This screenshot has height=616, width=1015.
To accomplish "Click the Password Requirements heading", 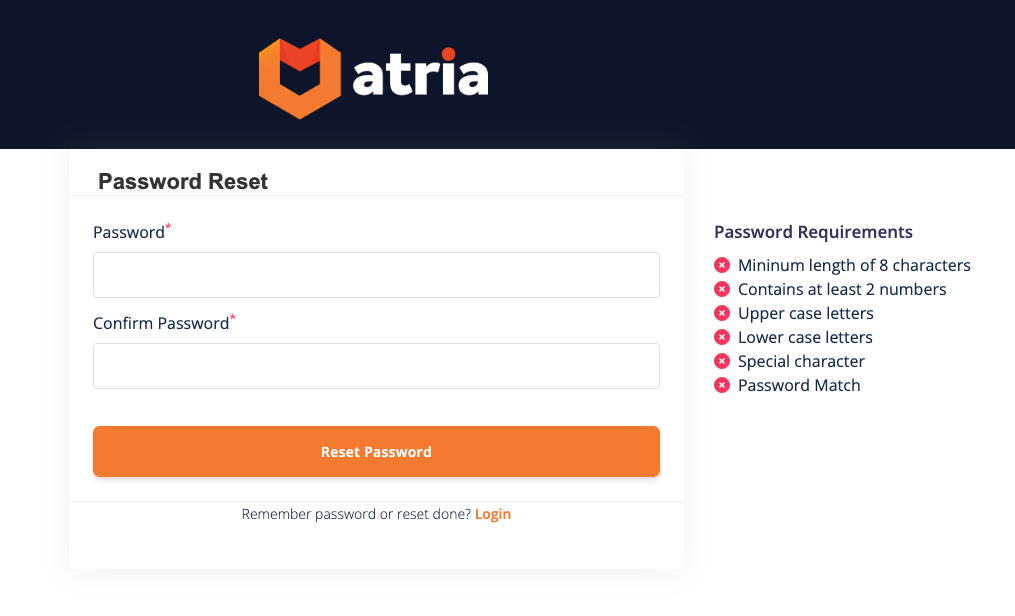I will [813, 232].
